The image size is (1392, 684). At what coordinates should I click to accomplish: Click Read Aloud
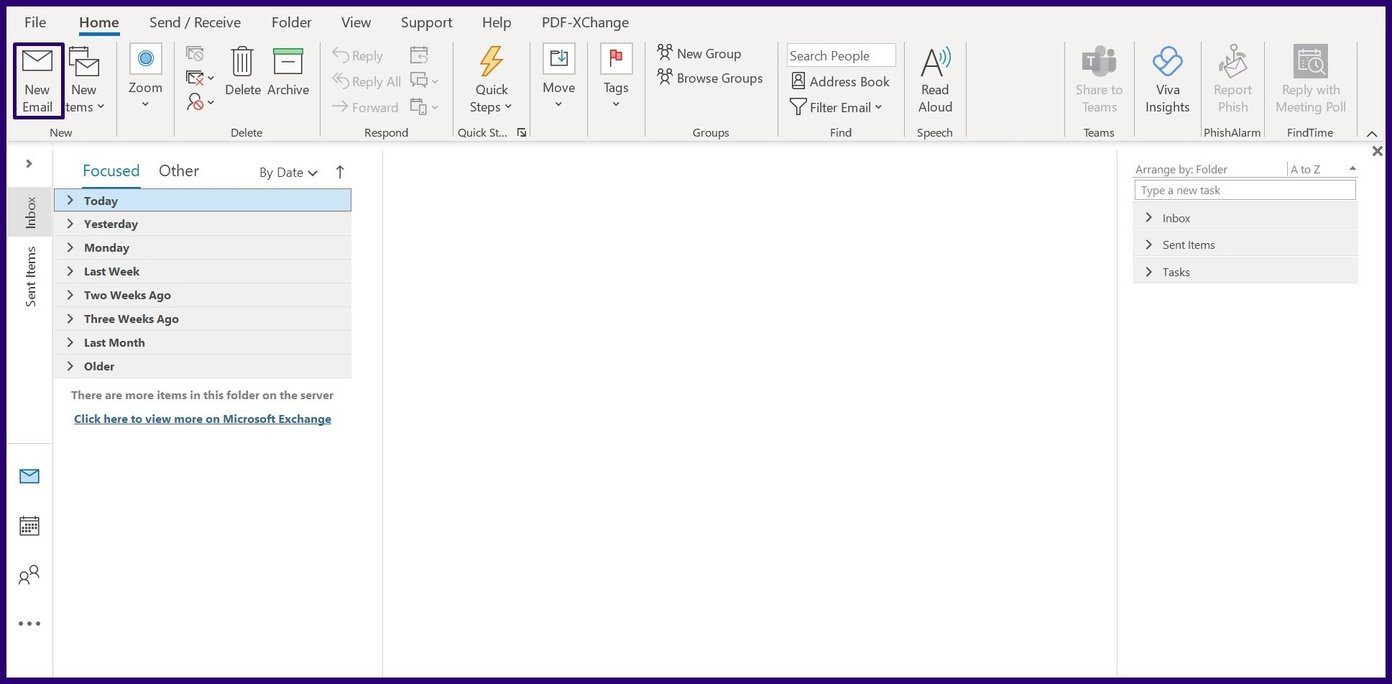935,80
